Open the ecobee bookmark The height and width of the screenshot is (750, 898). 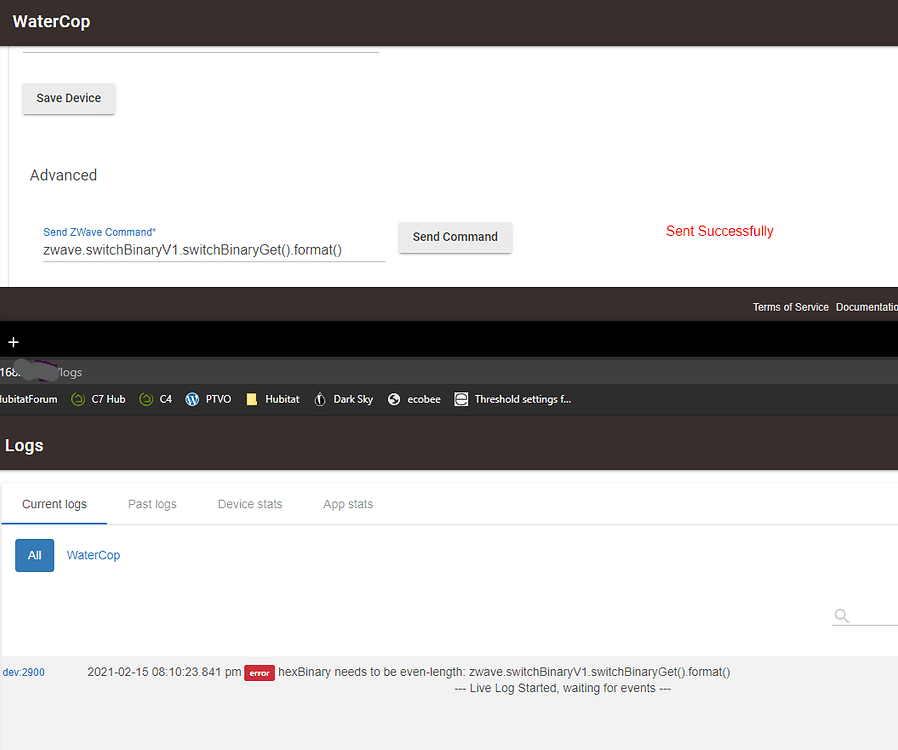tap(414, 399)
